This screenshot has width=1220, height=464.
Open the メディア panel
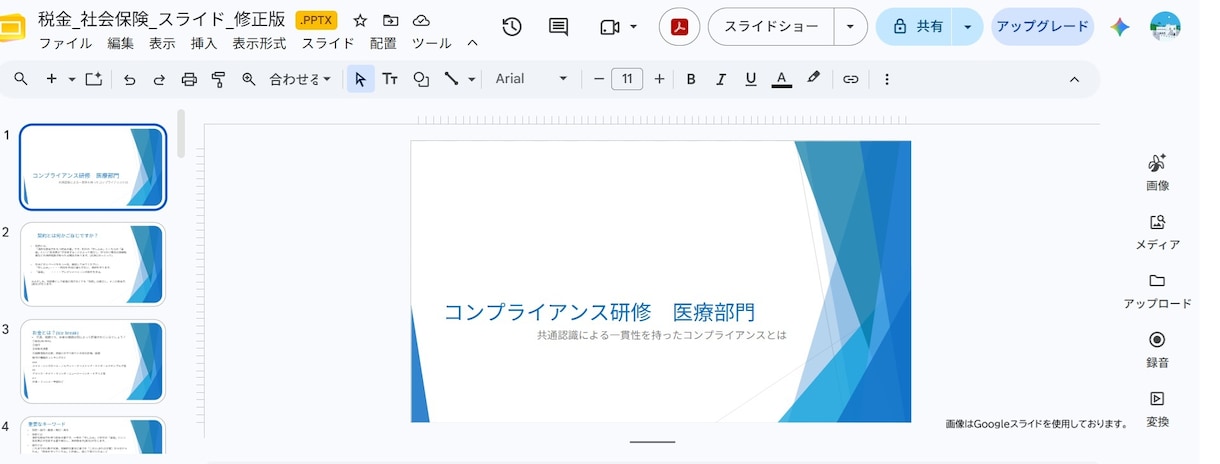(1157, 231)
